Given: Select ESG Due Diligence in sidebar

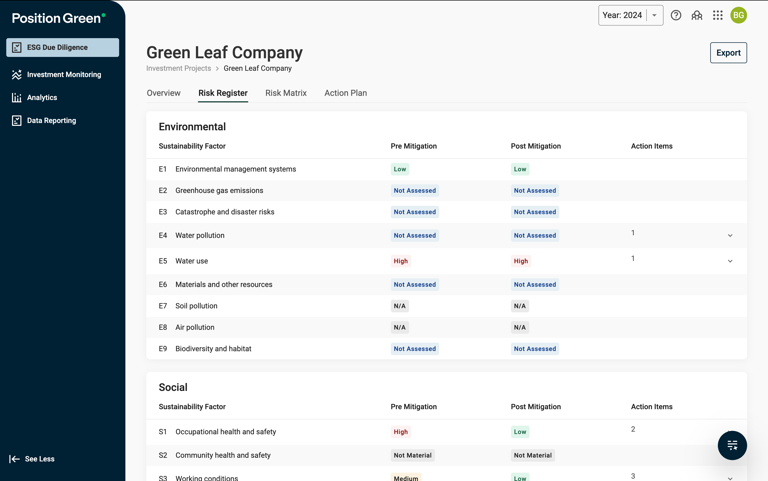Looking at the screenshot, I should pyautogui.click(x=63, y=48).
